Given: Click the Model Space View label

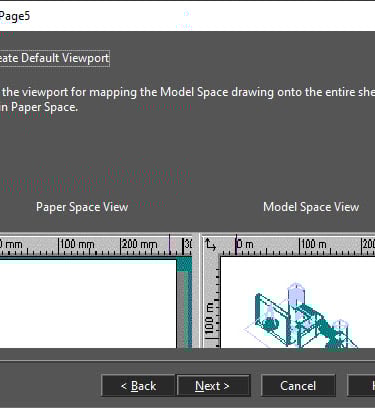Looking at the screenshot, I should coord(311,207).
